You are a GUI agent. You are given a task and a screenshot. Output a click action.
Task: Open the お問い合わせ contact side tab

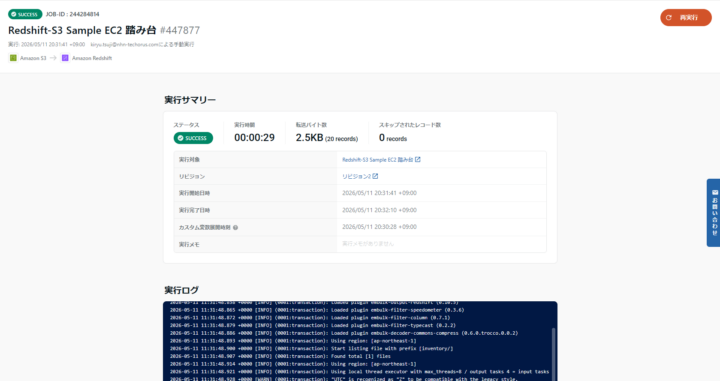(713, 213)
